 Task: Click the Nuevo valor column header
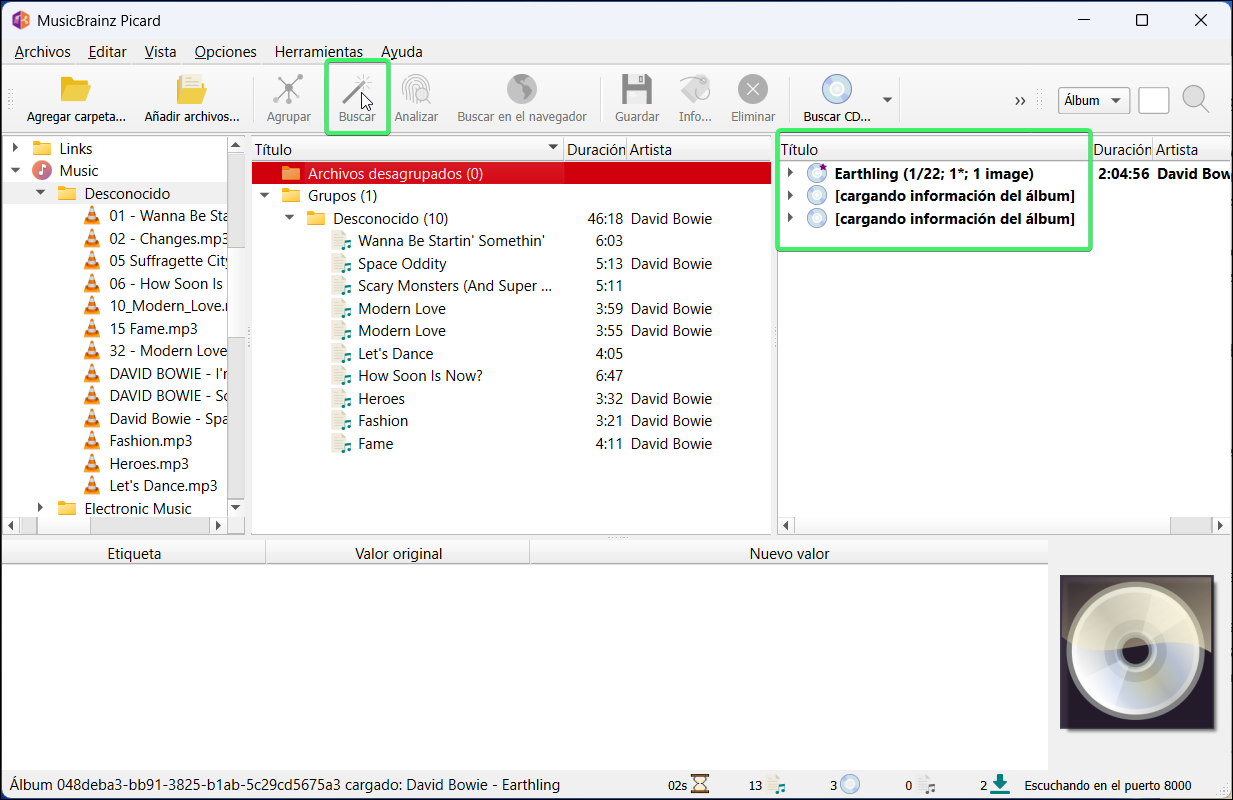(789, 553)
